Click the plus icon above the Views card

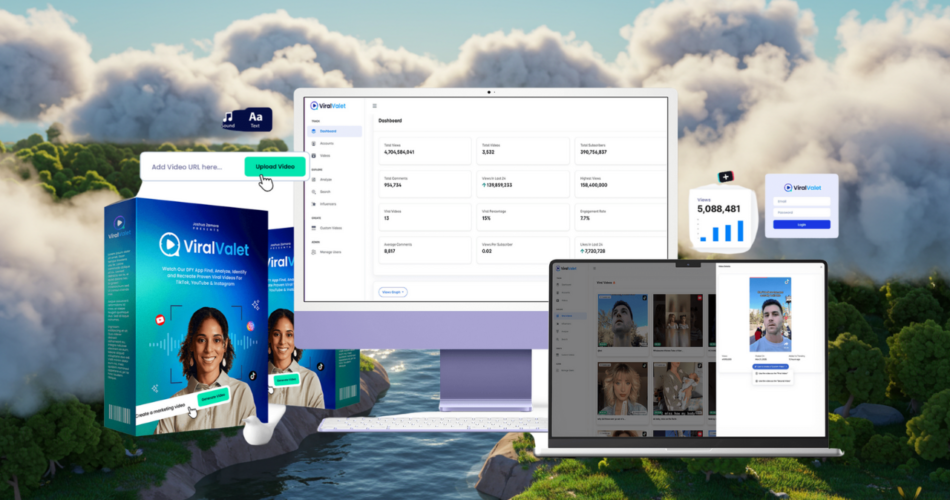pyautogui.click(x=726, y=177)
